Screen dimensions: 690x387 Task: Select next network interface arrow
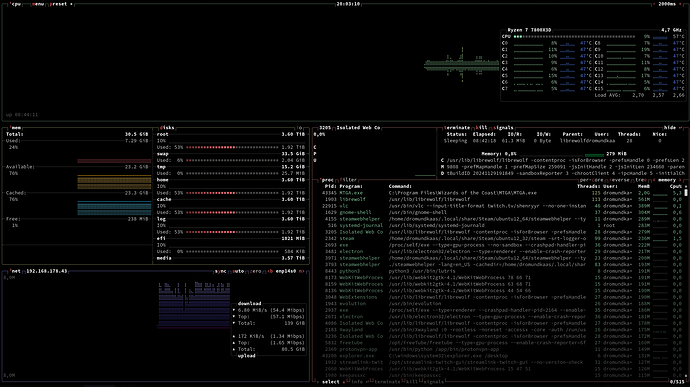(x=301, y=271)
